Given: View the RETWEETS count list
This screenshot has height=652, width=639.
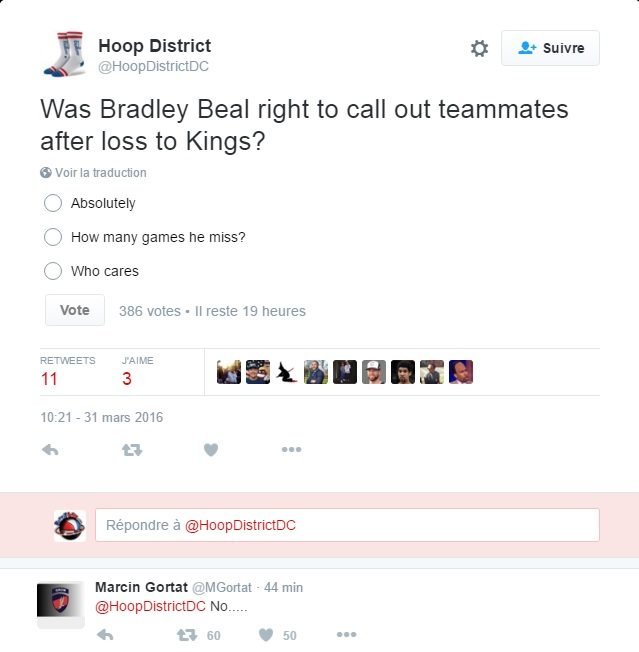Looking at the screenshot, I should (67, 372).
